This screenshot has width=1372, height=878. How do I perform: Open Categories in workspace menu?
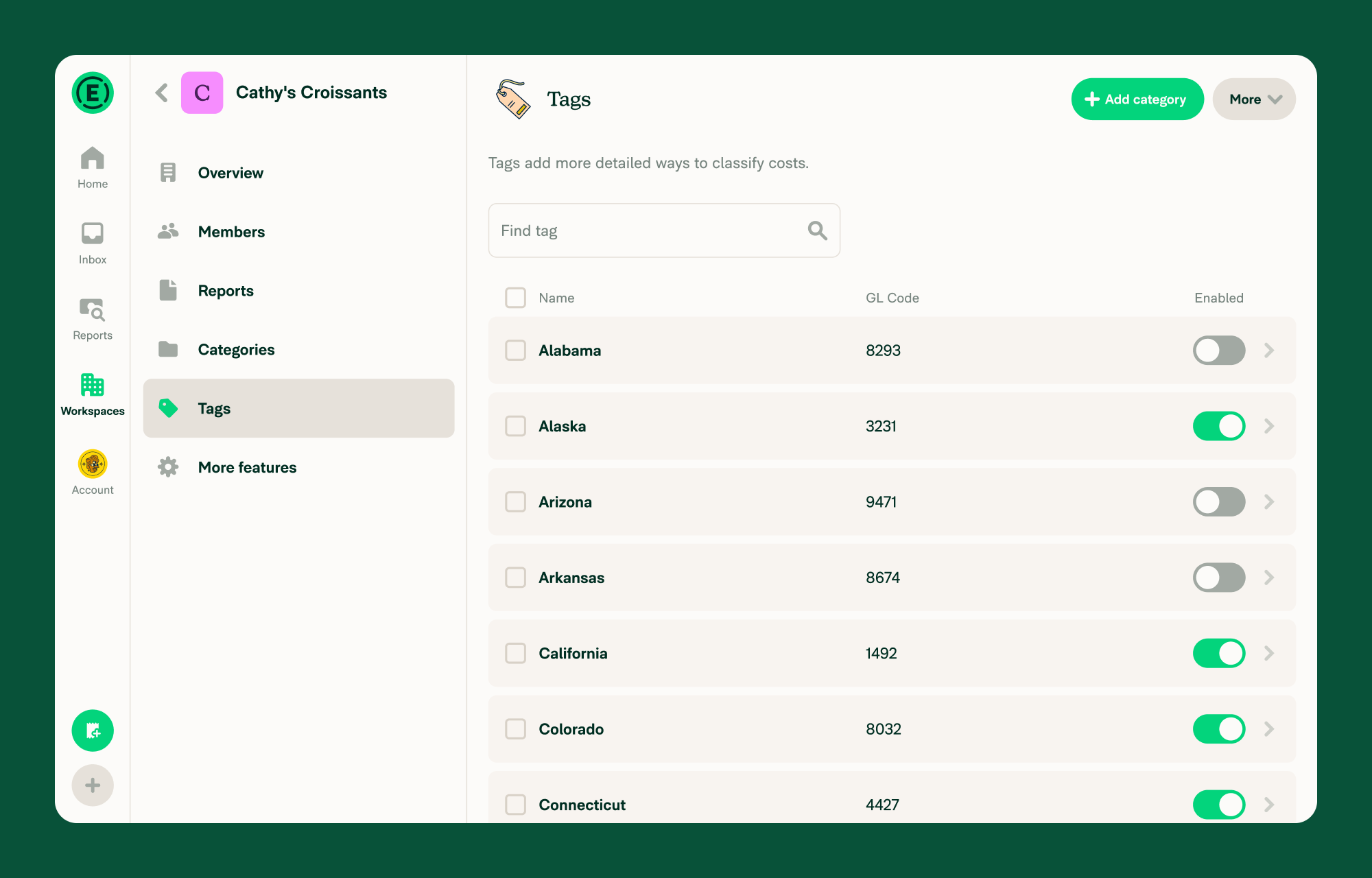[x=236, y=350]
